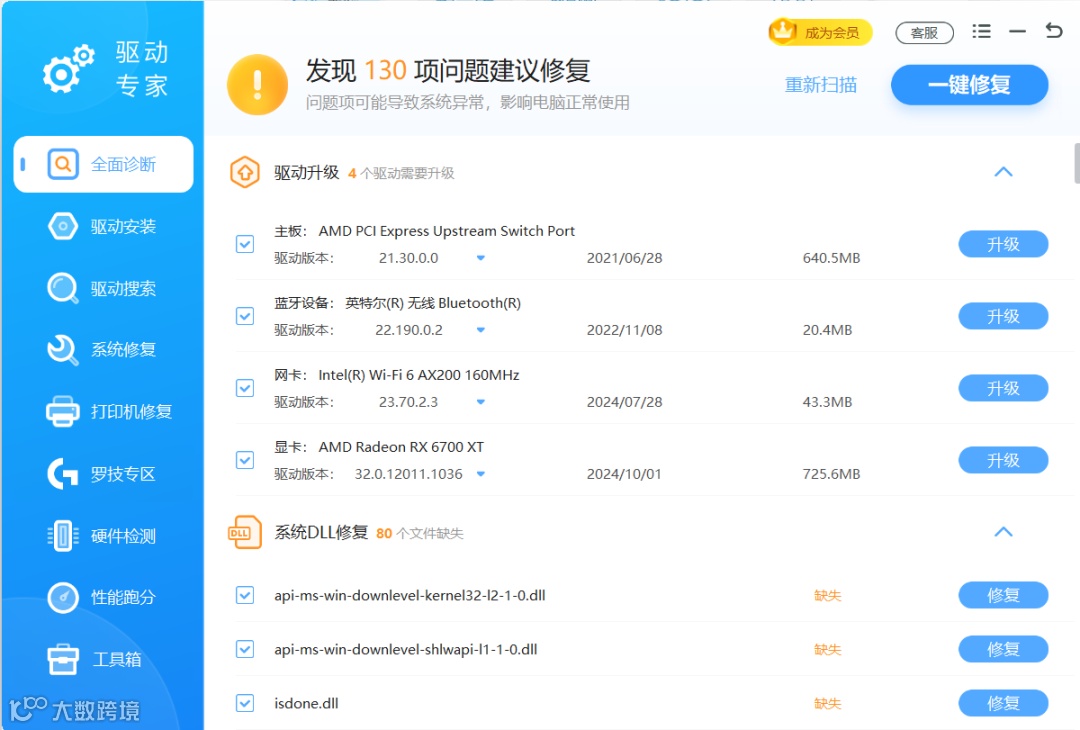1080x730 pixels.
Task: Click the isdone.dll file name
Action: click(307, 703)
